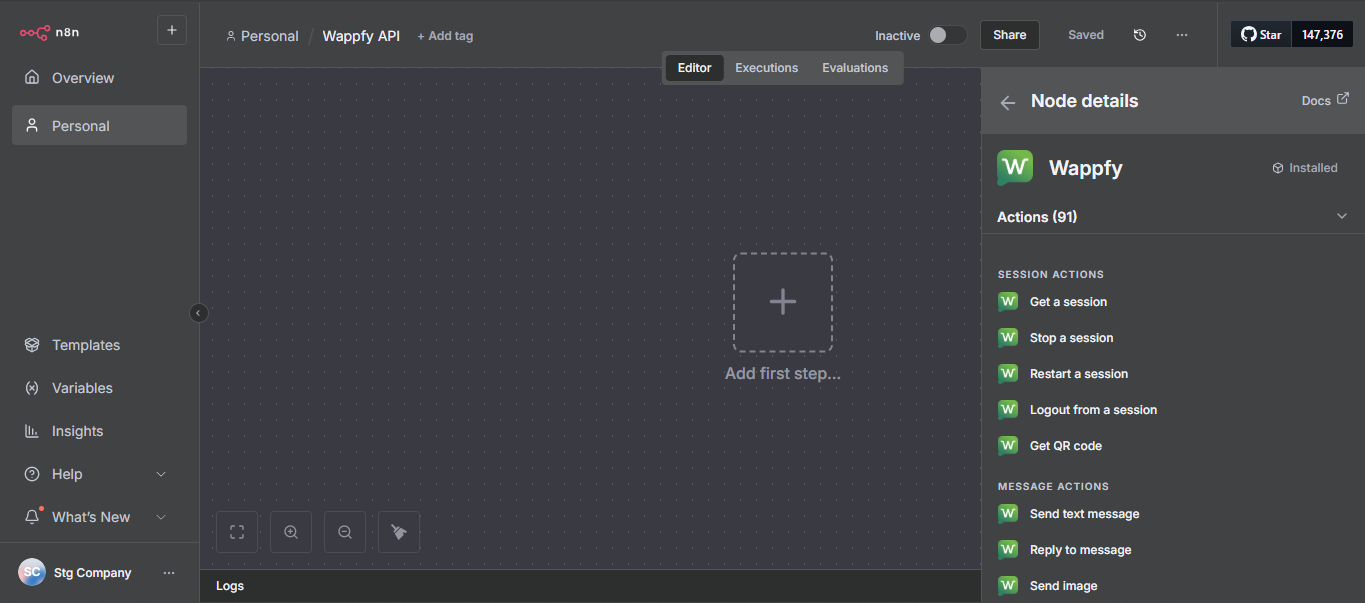Image resolution: width=1365 pixels, height=603 pixels.
Task: Click the Message Actions heading
Action: 1053,486
